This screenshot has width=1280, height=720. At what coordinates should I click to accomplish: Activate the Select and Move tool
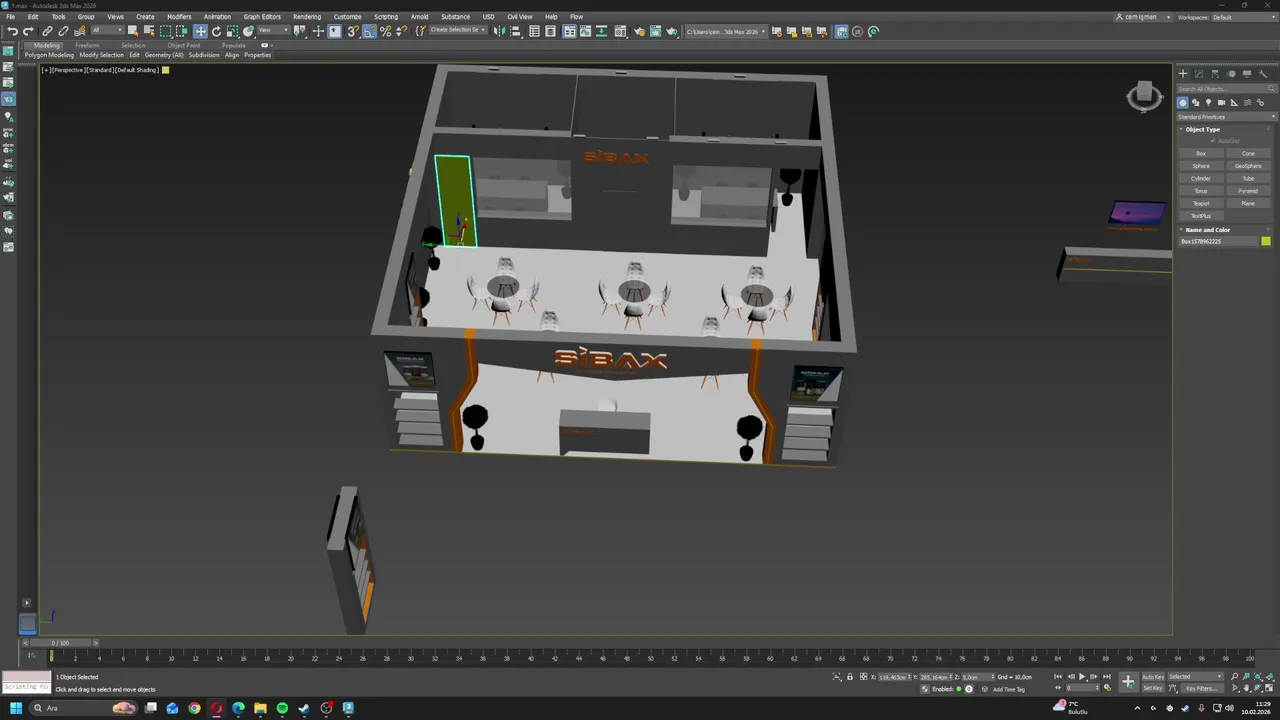click(x=200, y=31)
